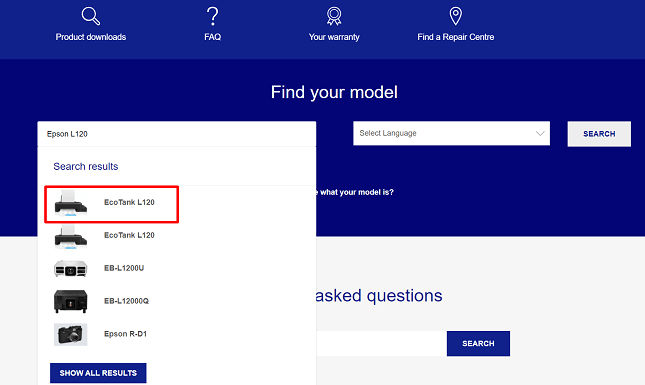Click the first EcoTank L120 printer thumbnail
This screenshot has width=645, height=385.
pos(71,203)
